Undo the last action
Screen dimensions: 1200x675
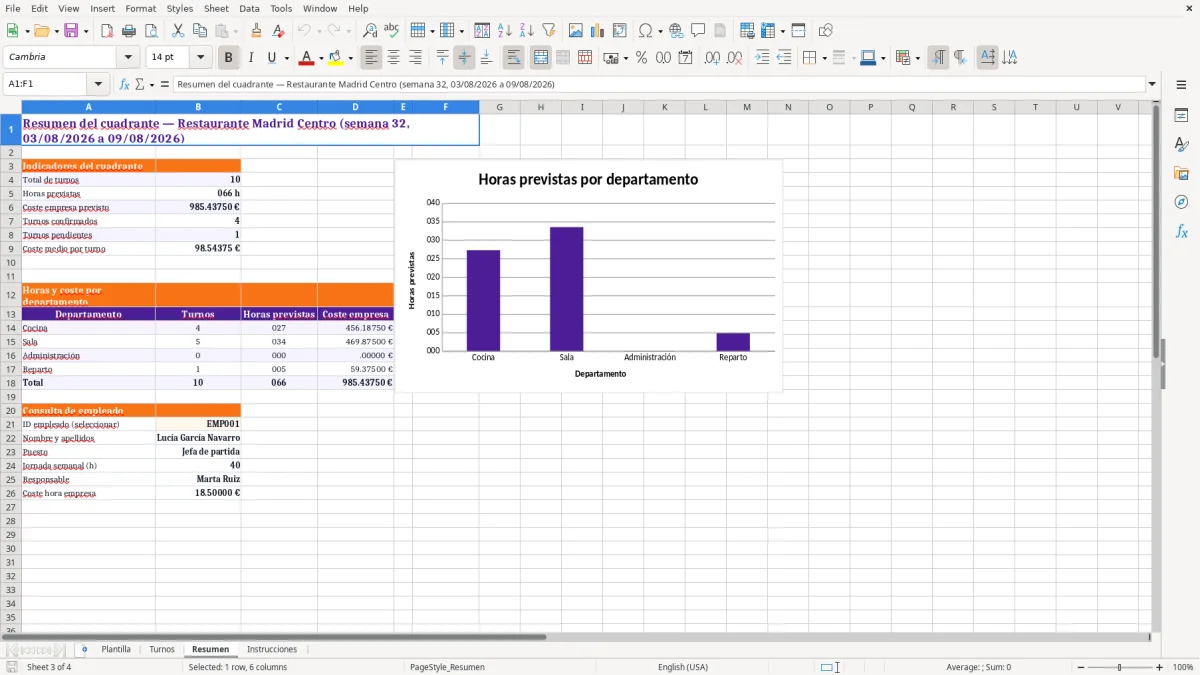tap(304, 31)
